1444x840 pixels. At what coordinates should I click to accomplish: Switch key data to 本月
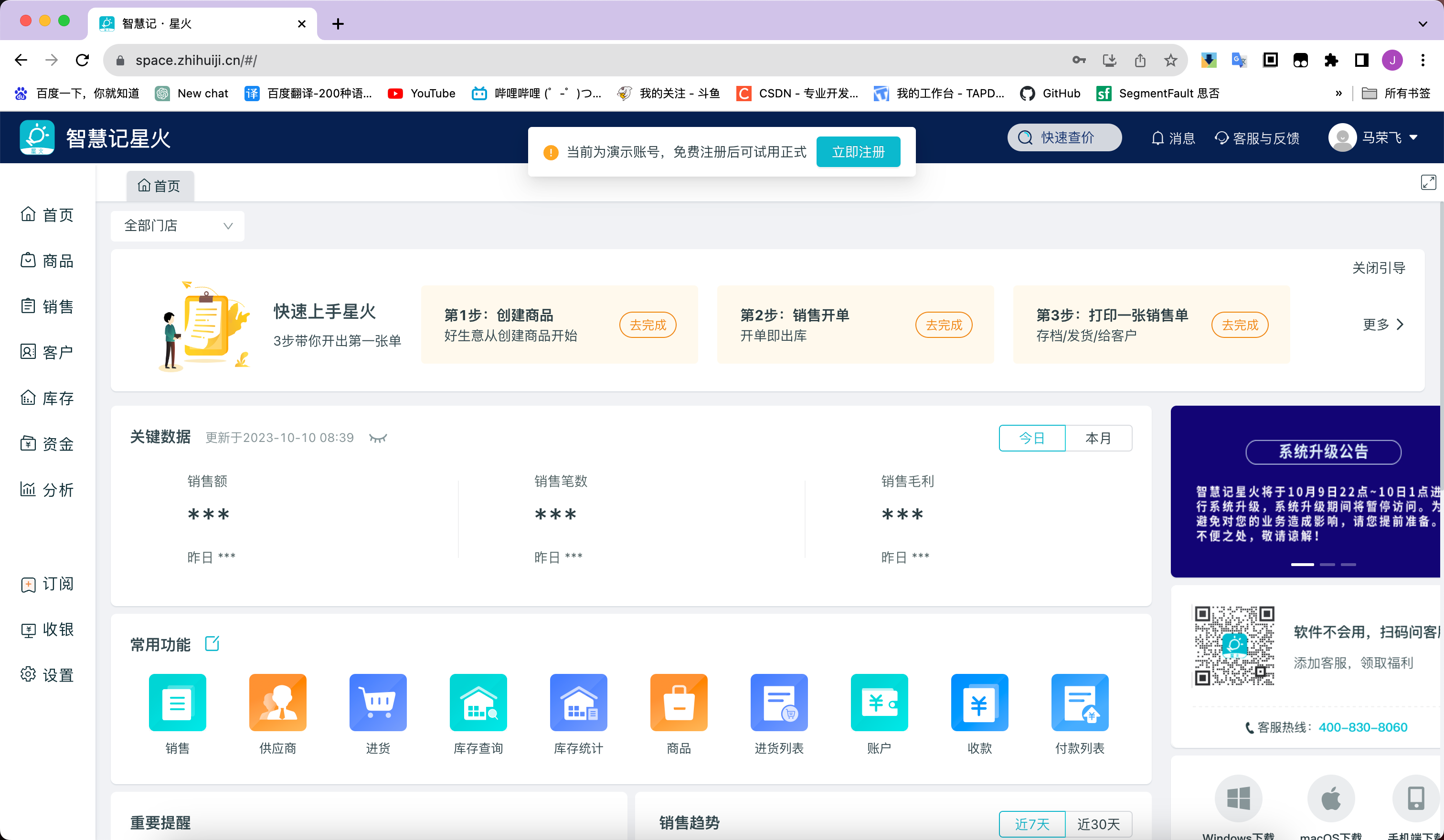[x=1098, y=438]
